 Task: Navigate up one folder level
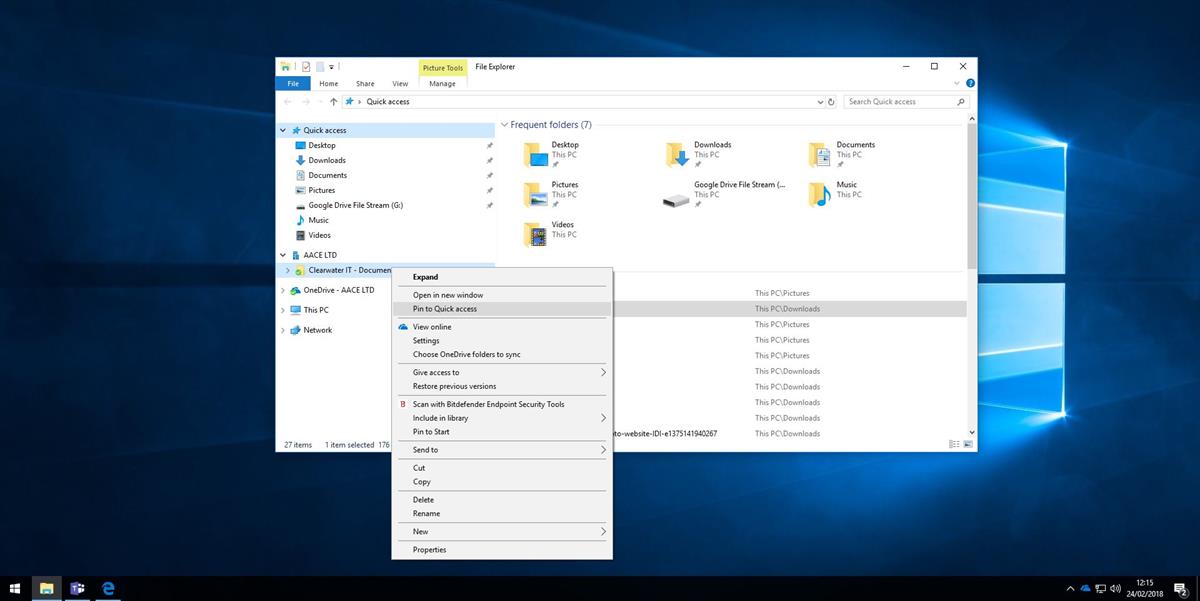tap(334, 101)
